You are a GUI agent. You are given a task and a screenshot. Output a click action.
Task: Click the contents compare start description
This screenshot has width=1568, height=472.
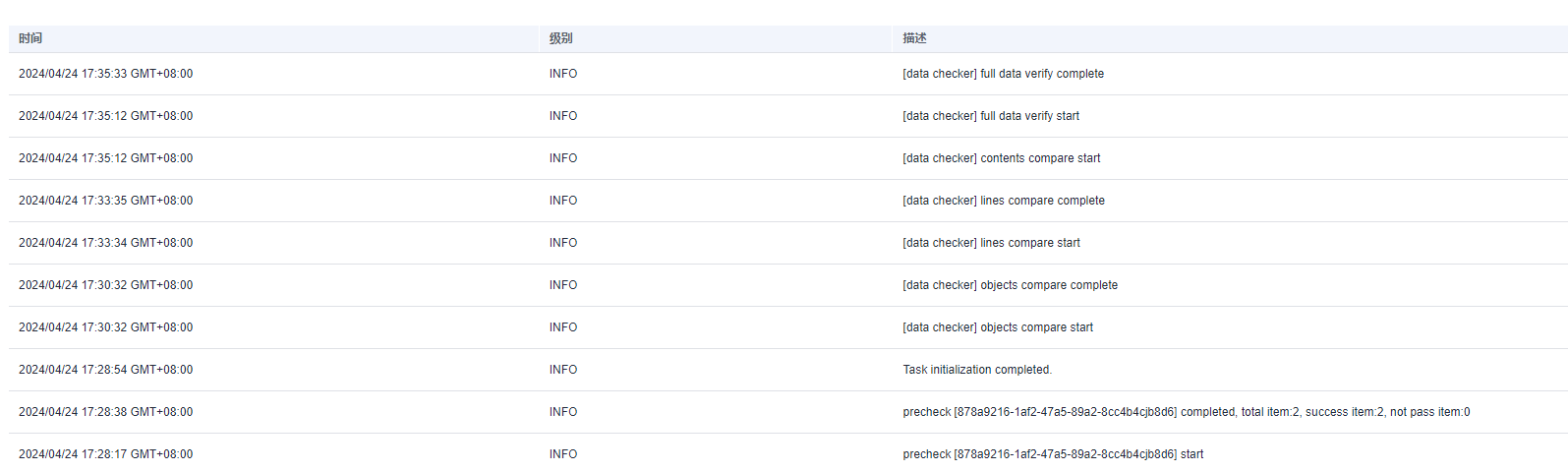1002,158
